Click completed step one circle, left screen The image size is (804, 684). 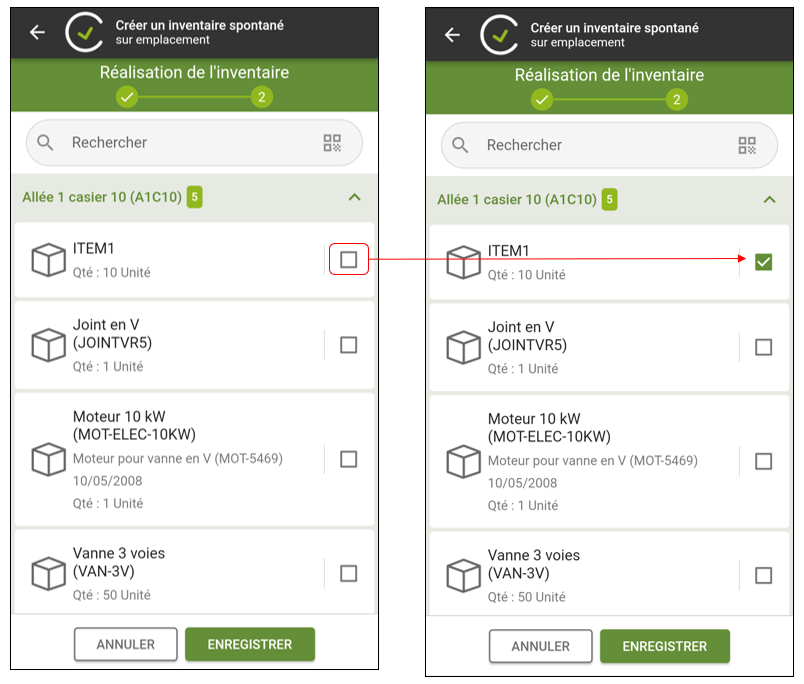[127, 97]
